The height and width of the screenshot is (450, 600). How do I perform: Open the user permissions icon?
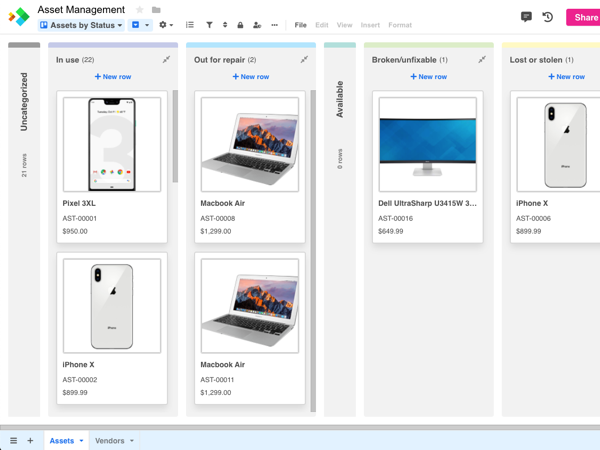(x=257, y=25)
